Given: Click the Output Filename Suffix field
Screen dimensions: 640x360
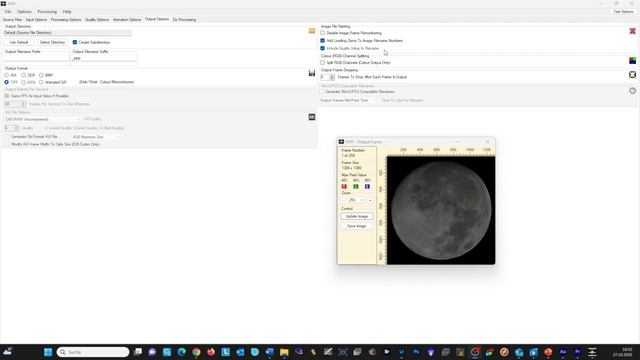Looking at the screenshot, I should 104,58.
